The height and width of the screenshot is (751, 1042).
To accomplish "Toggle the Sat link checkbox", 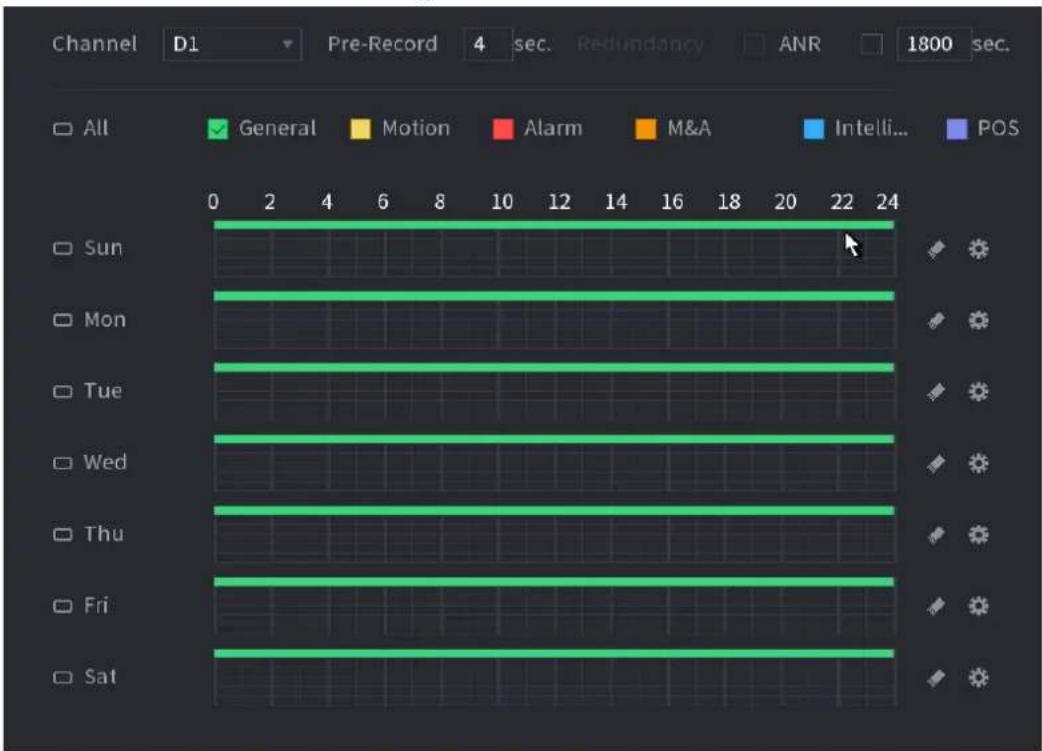I will click(62, 677).
